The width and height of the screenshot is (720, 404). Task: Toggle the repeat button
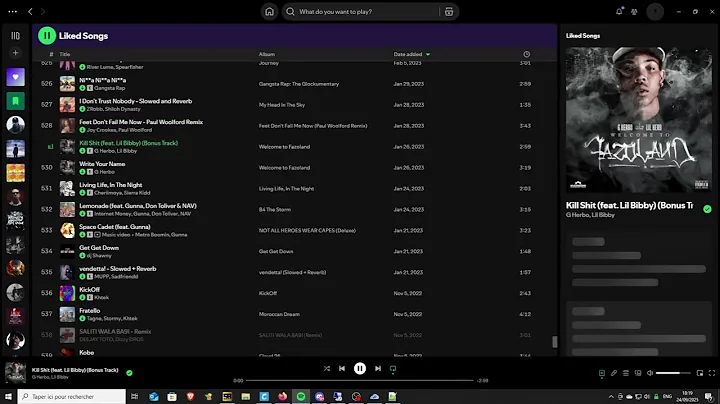point(393,368)
